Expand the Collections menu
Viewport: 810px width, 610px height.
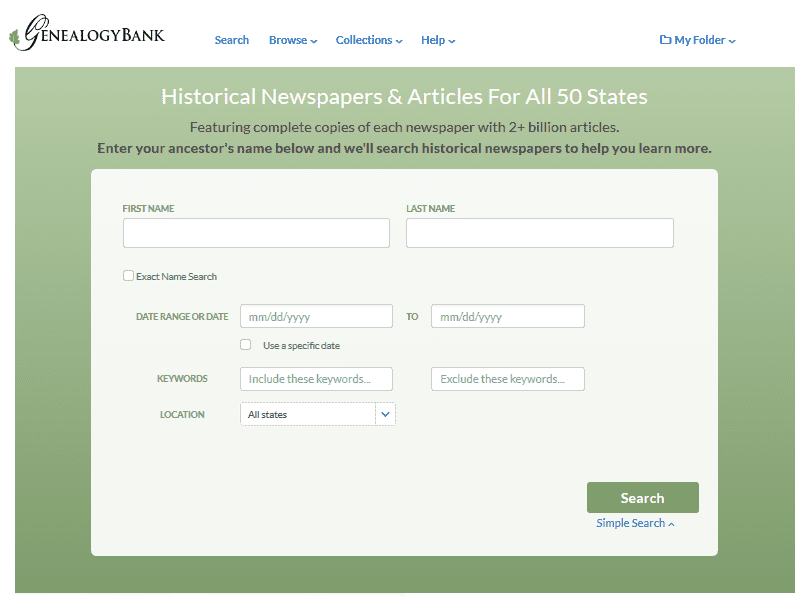pyautogui.click(x=369, y=40)
